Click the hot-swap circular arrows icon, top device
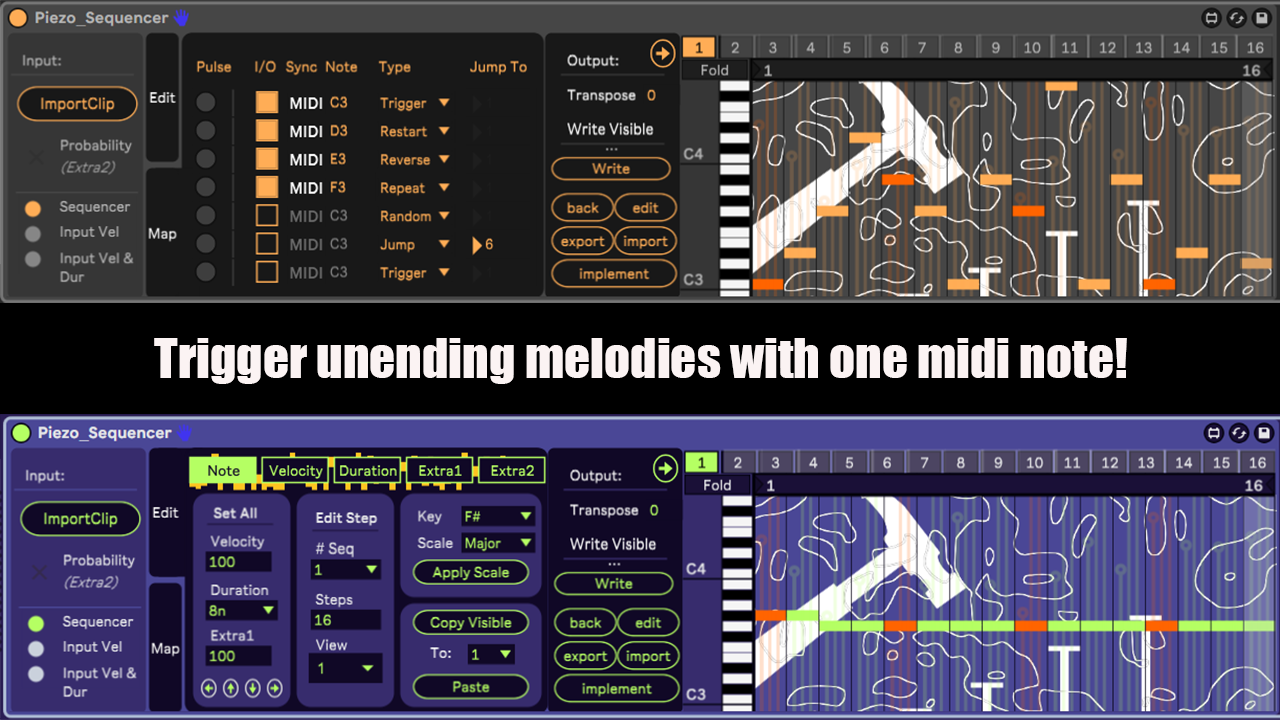The width and height of the screenshot is (1280, 720). 1238,18
